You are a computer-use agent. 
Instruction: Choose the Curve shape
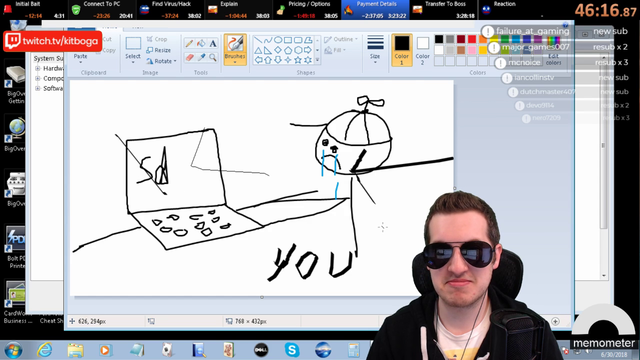click(x=268, y=40)
